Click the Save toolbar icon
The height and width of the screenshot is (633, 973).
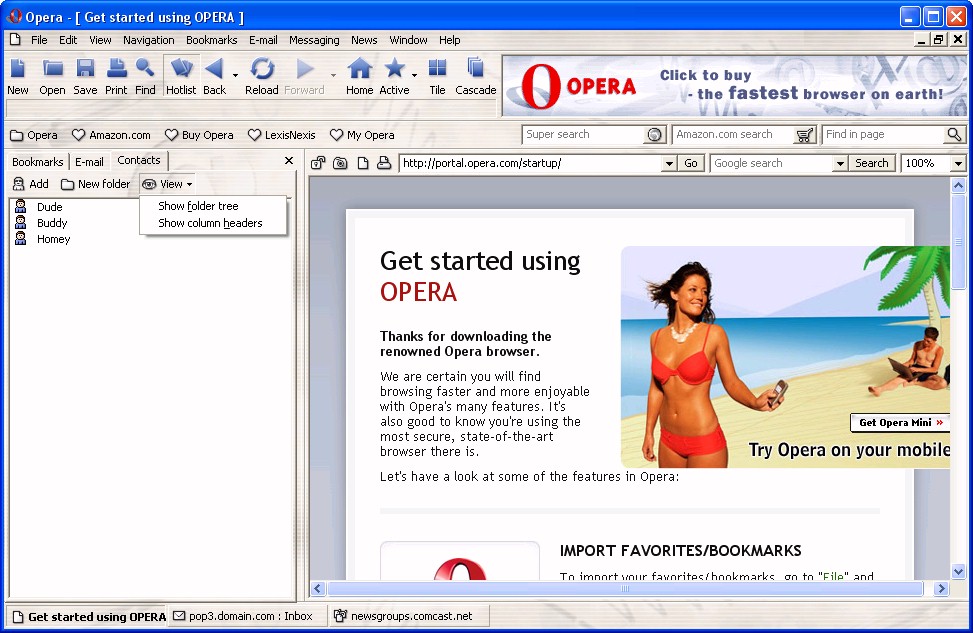[85, 76]
